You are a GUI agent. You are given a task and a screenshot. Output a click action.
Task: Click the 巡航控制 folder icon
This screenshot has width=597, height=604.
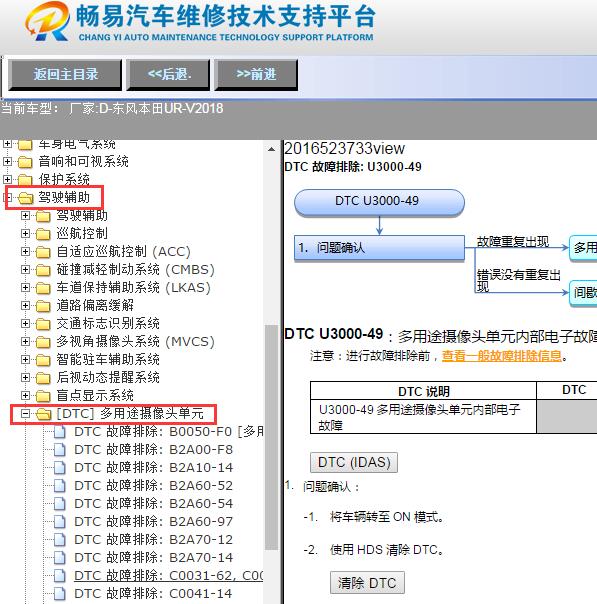pos(43,234)
